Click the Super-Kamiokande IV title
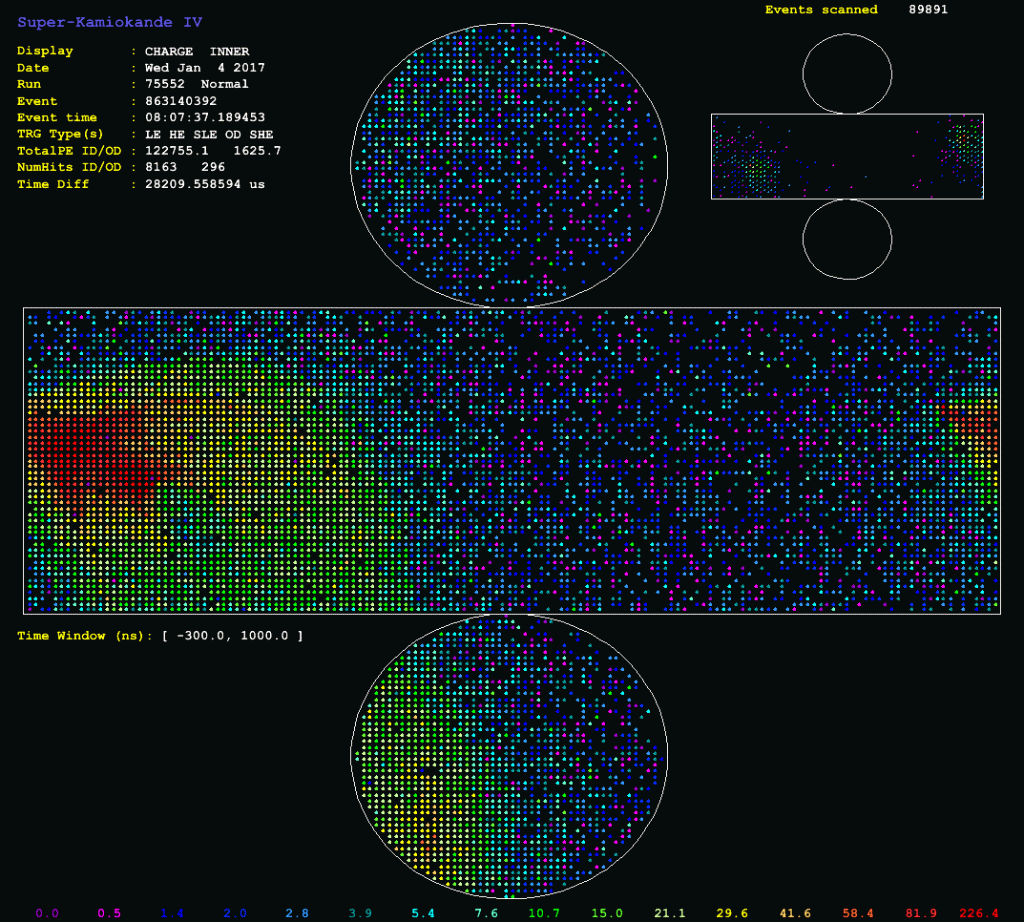The height and width of the screenshot is (922, 1024). (110, 22)
